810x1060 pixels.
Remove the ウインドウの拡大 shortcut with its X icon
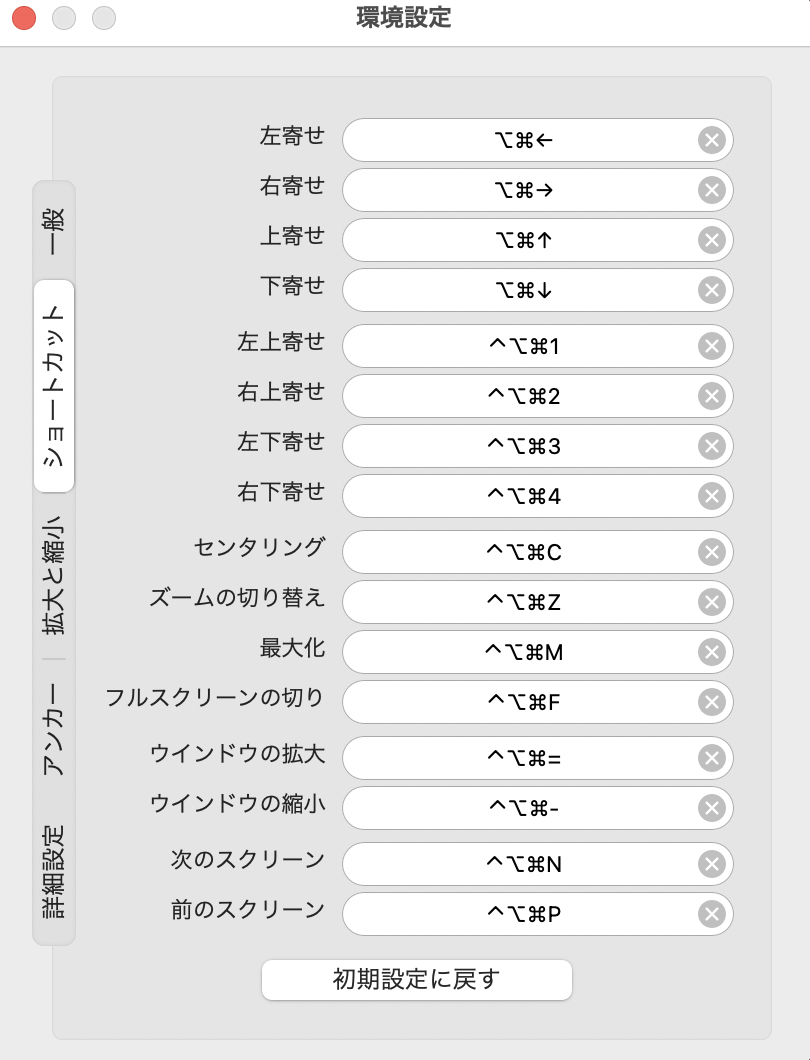click(711, 758)
